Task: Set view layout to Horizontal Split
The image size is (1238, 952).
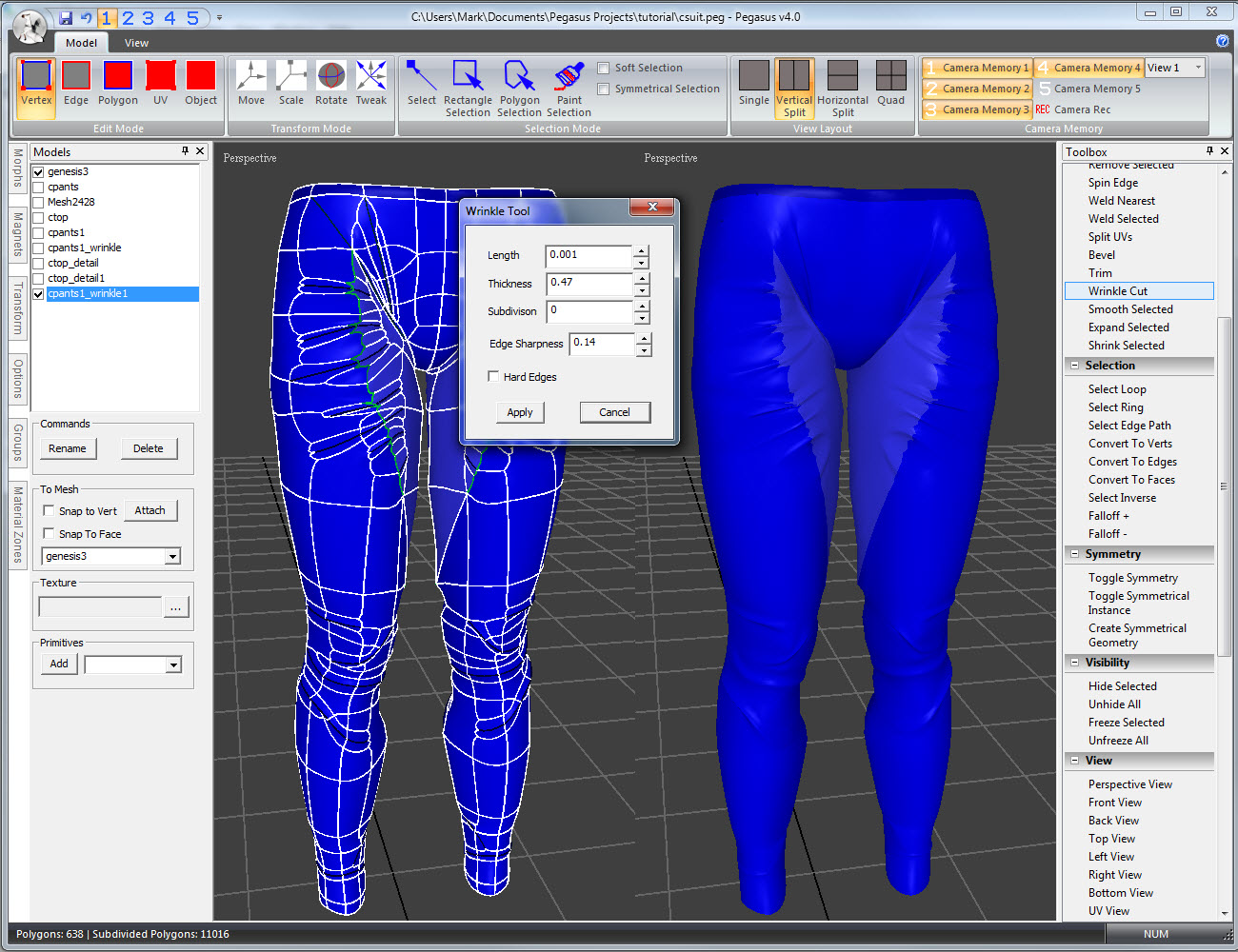Action: coord(843,89)
